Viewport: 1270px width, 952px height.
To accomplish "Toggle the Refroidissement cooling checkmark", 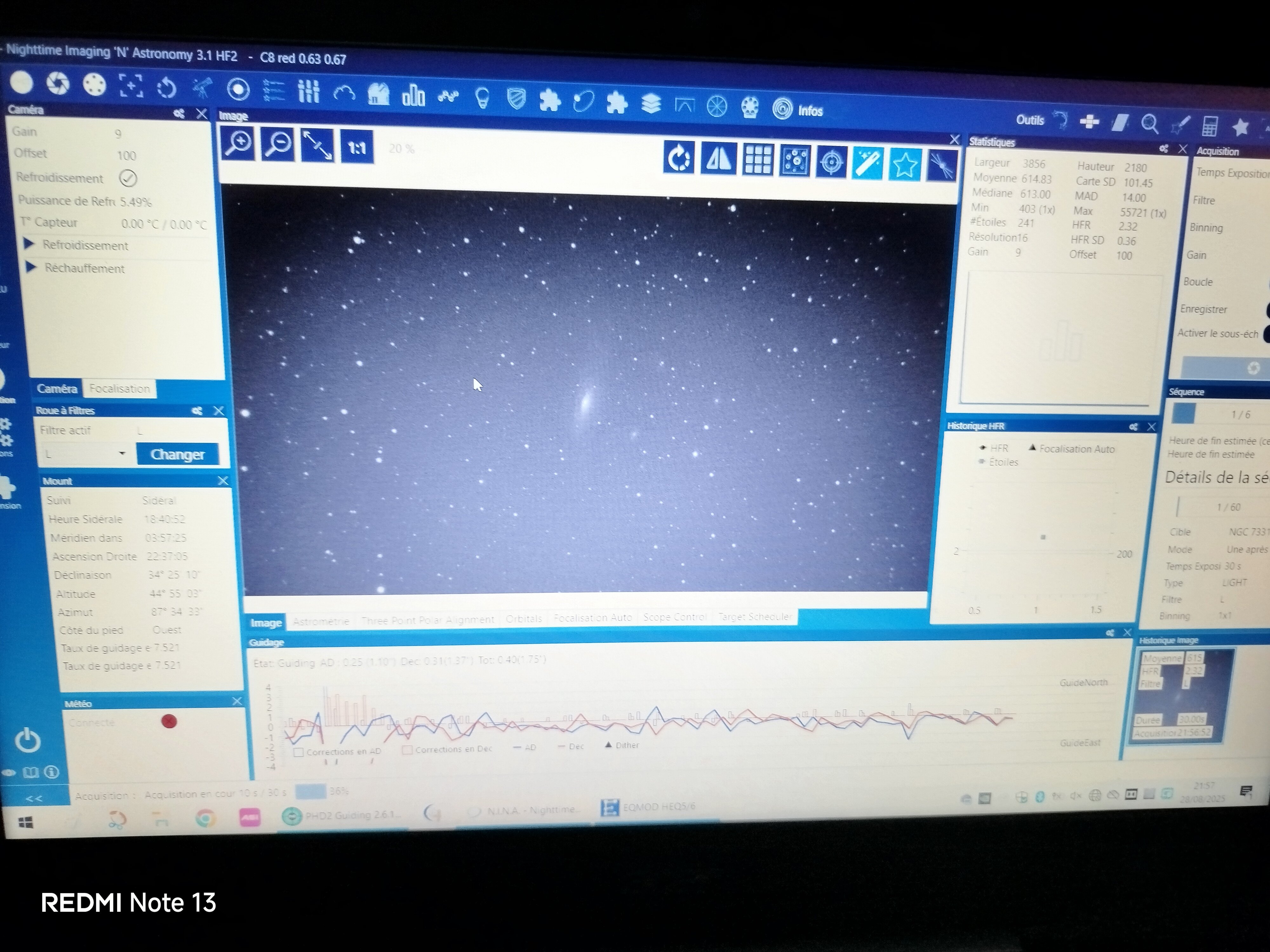I will coord(128,178).
